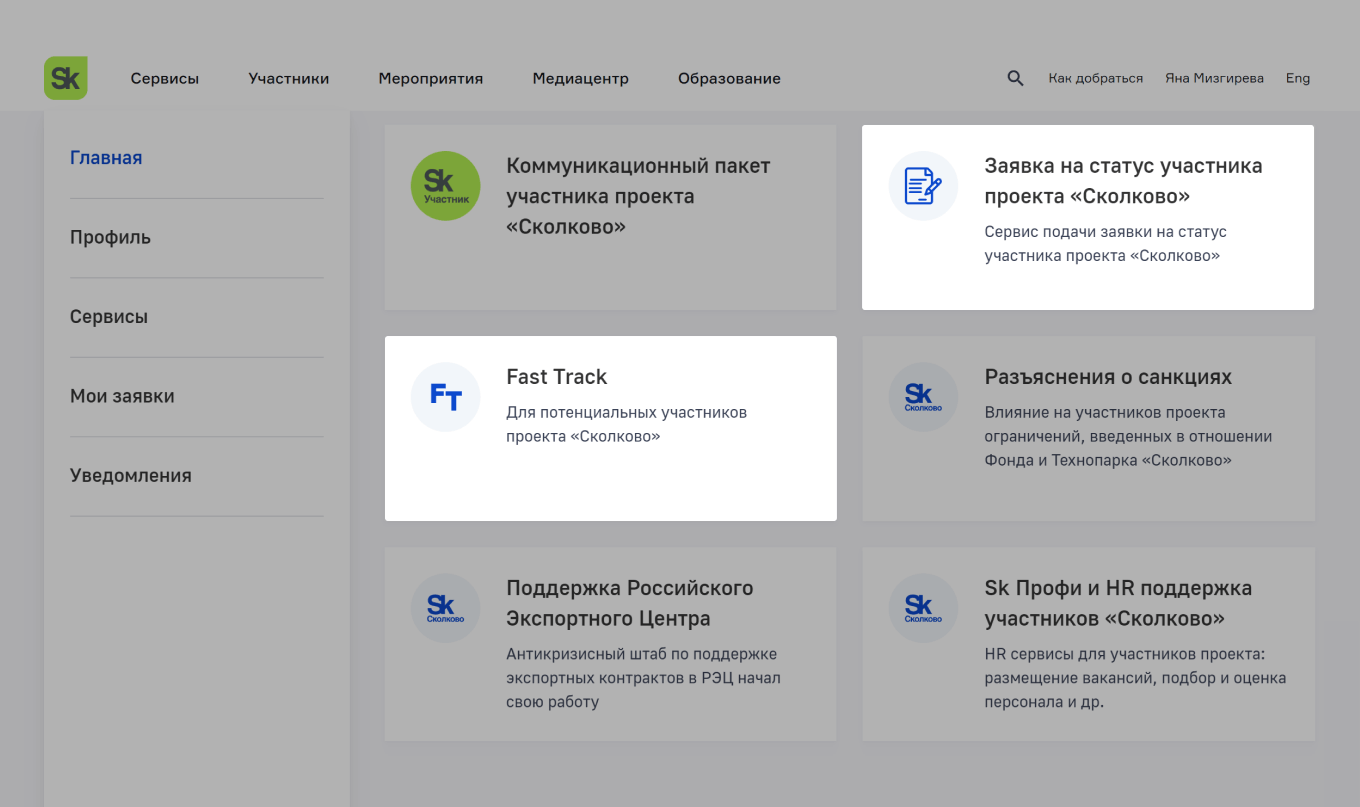Click the green Sk Участник badge icon
1360x807 pixels.
[x=446, y=186]
